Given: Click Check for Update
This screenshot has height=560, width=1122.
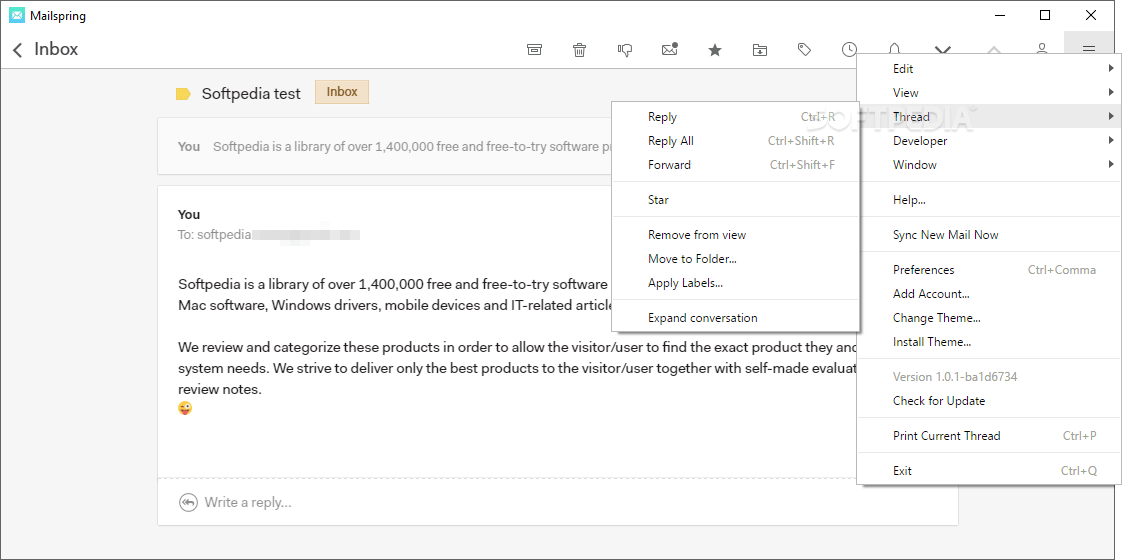Looking at the screenshot, I should 989,401.
